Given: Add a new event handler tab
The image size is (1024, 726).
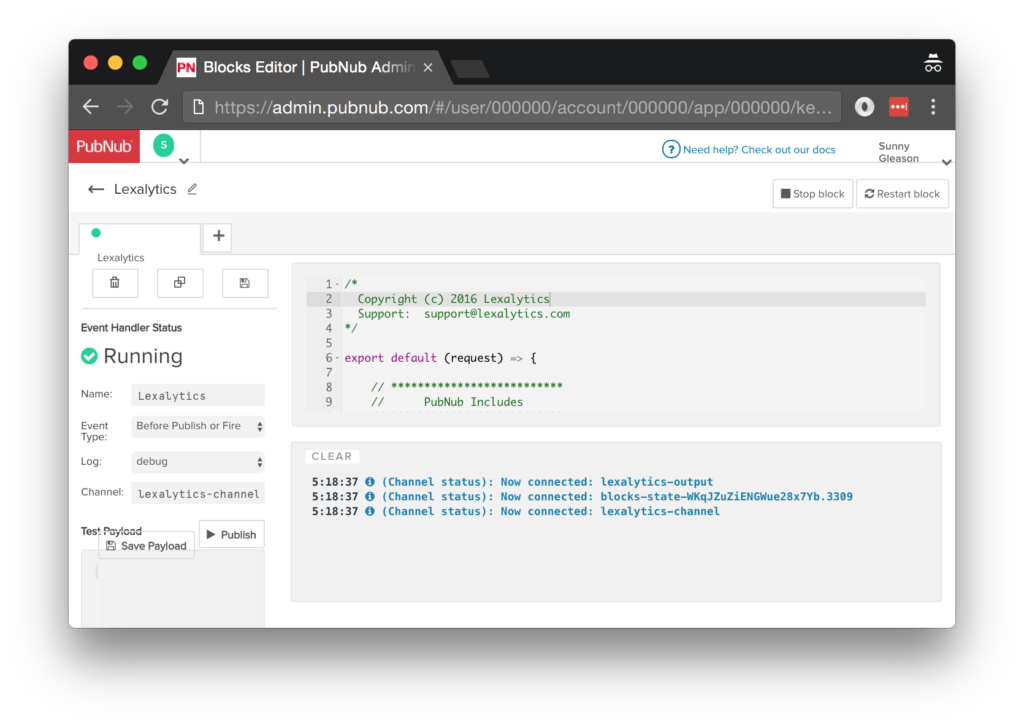Looking at the screenshot, I should point(217,237).
